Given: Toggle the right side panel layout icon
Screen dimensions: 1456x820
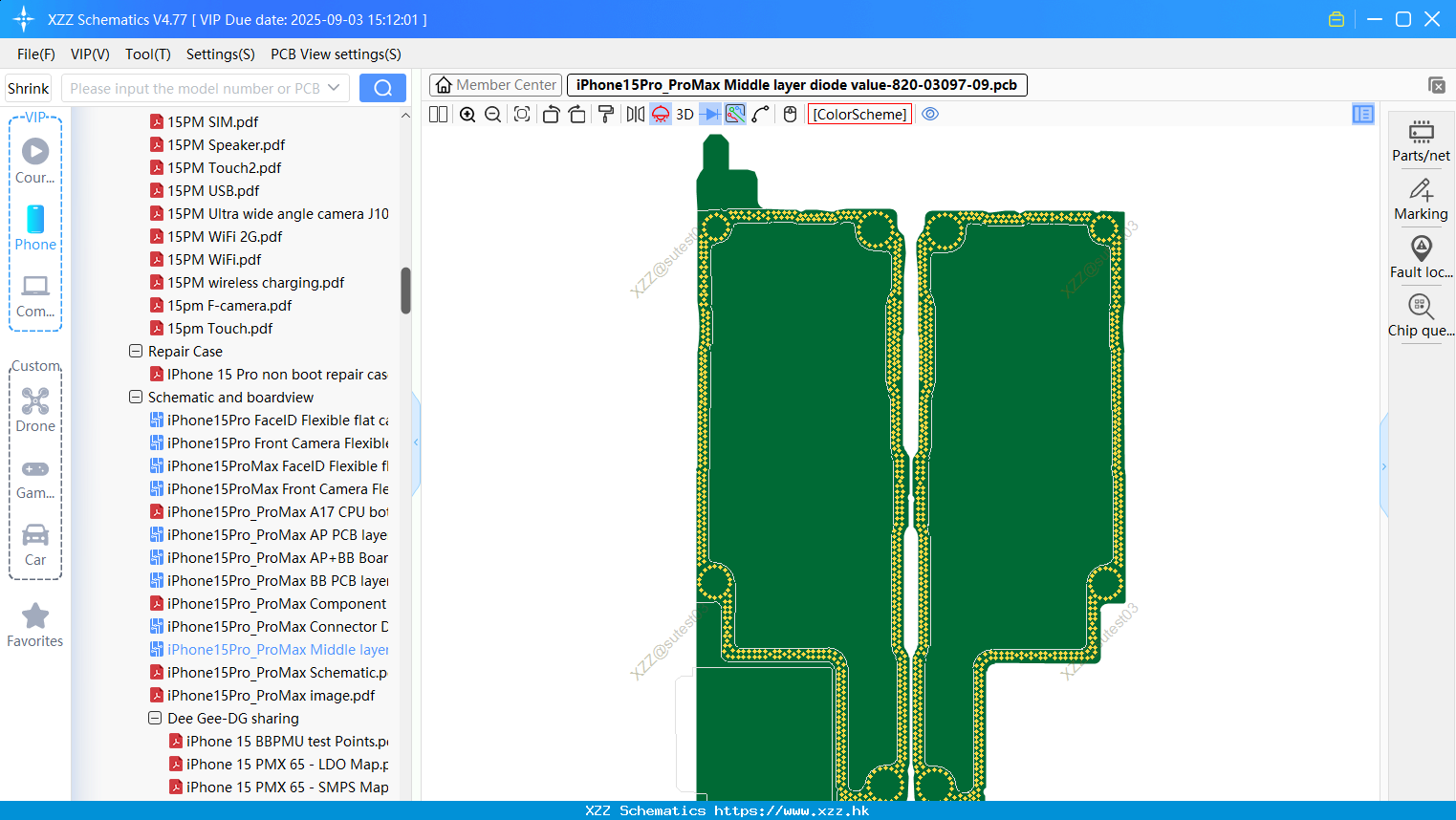Looking at the screenshot, I should point(1363,114).
